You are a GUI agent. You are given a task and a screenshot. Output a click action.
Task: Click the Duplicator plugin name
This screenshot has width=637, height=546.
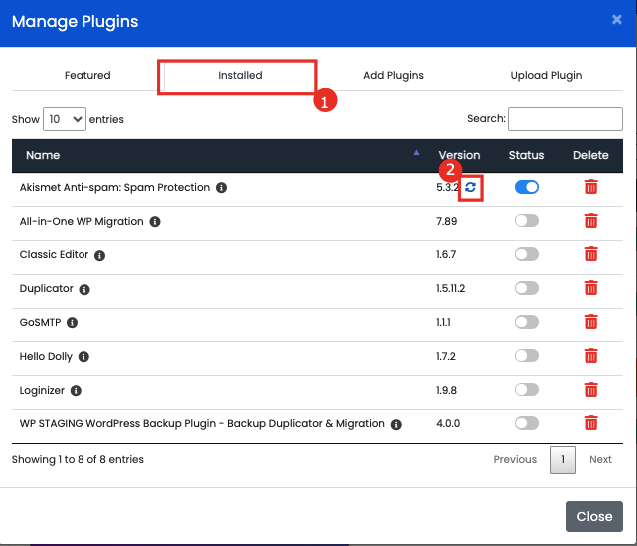click(46, 288)
